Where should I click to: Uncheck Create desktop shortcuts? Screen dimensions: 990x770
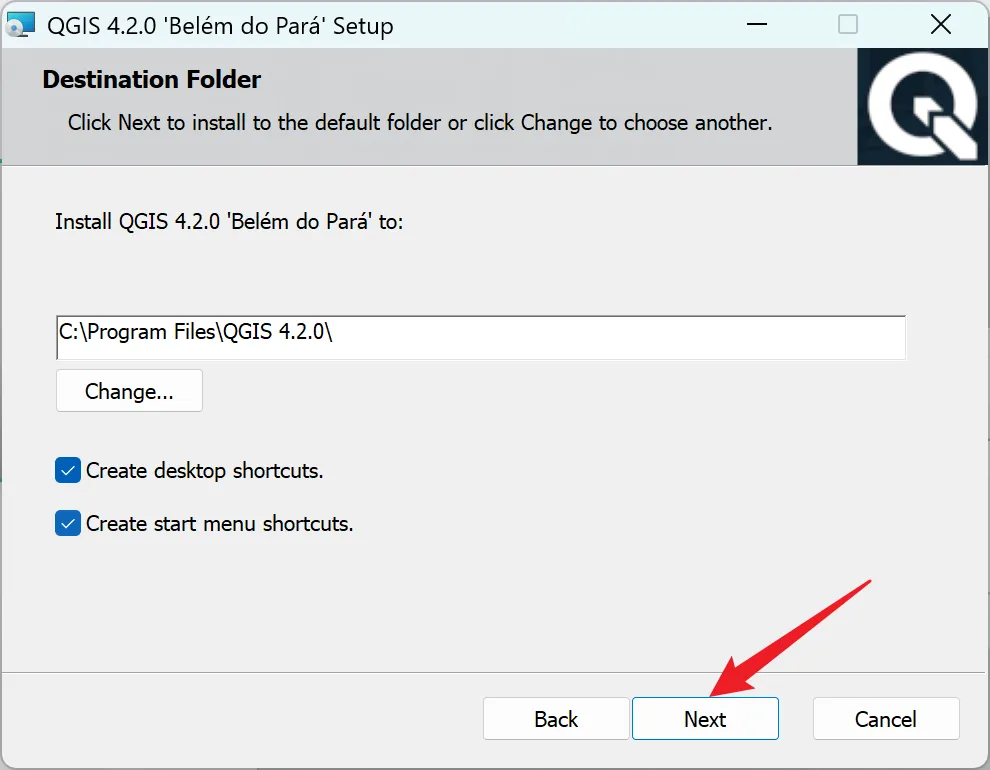[x=68, y=470]
